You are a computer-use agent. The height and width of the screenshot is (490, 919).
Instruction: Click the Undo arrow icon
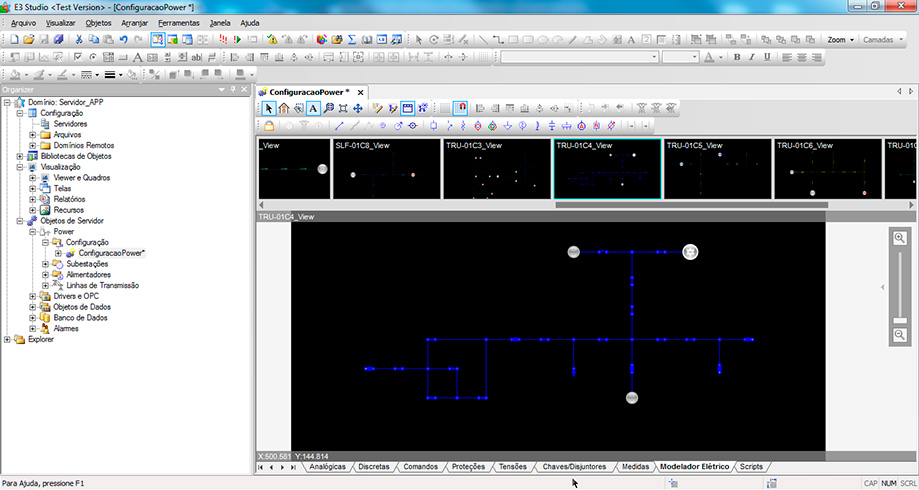[123, 39]
